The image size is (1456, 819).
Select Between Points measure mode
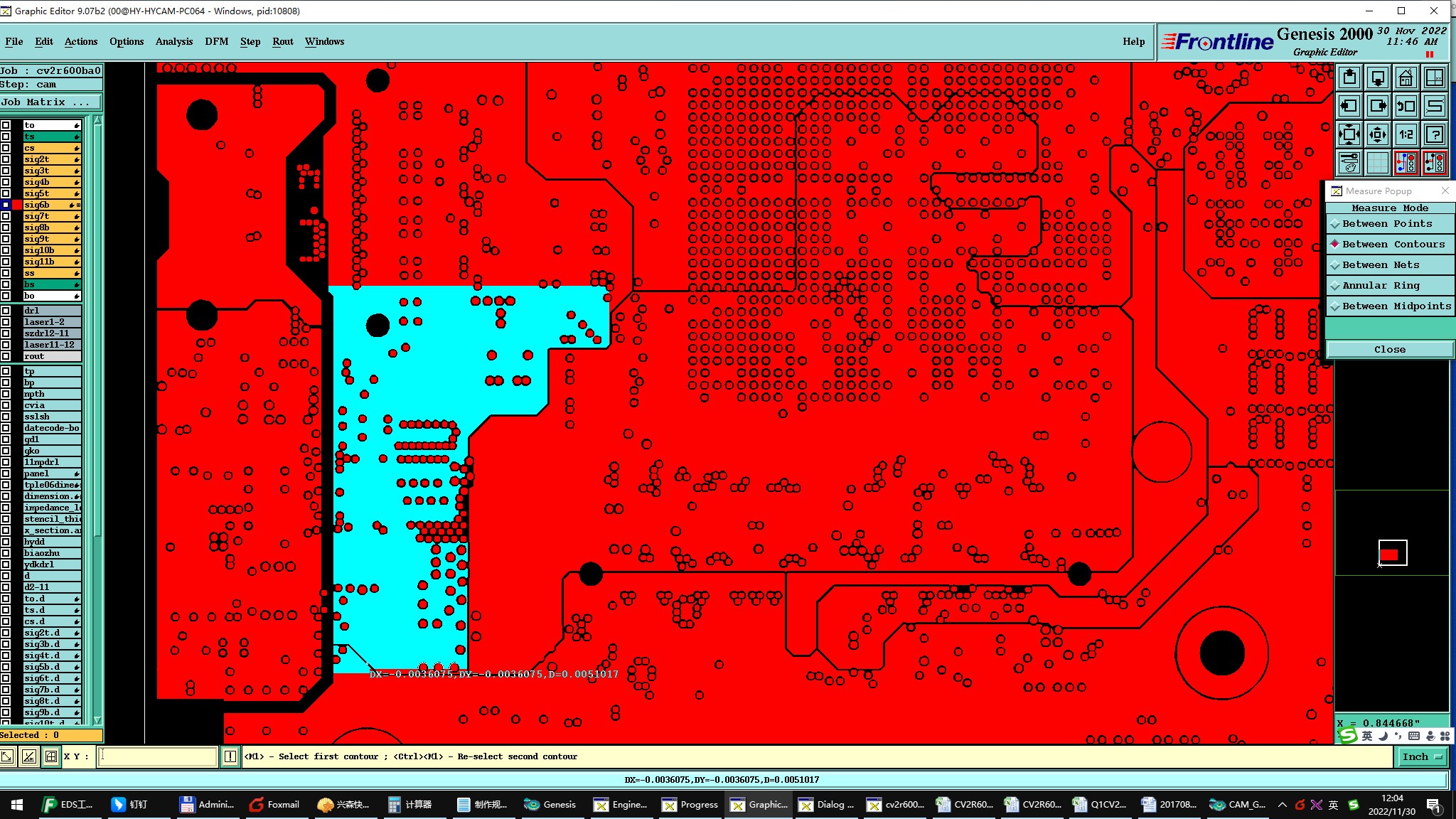tap(1387, 224)
